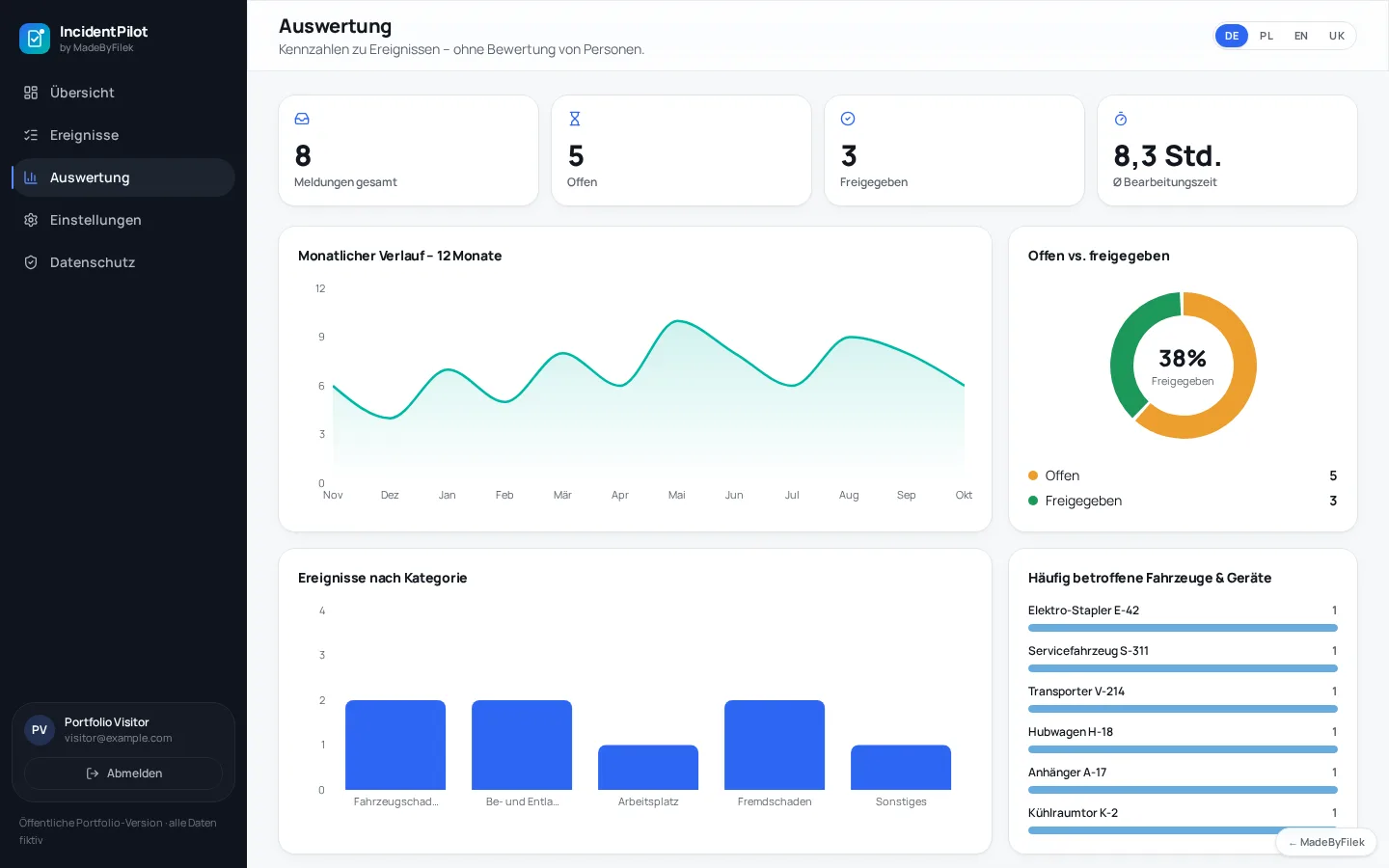Click the Auswertung bar chart icon
The image size is (1389, 868).
tap(31, 177)
